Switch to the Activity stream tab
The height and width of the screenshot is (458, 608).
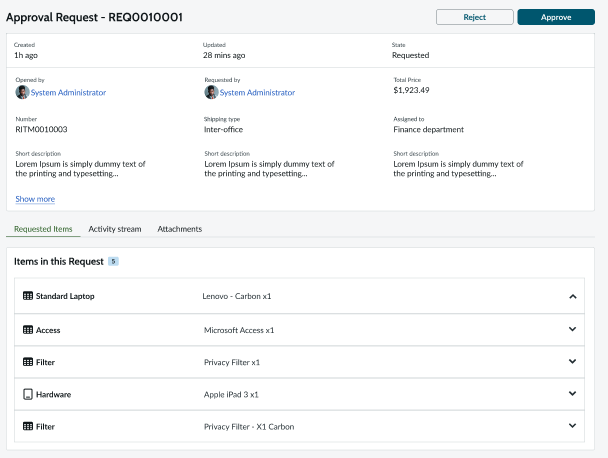point(115,229)
